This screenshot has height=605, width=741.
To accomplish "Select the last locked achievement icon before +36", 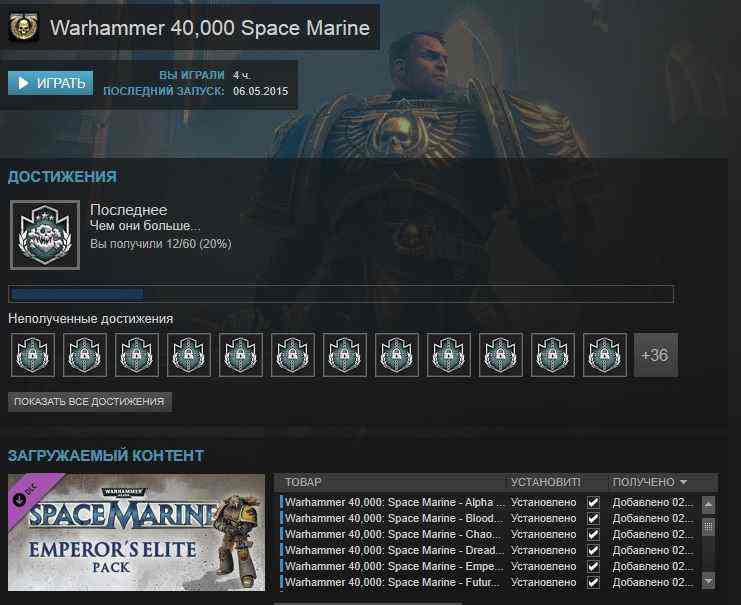I will tap(605, 355).
